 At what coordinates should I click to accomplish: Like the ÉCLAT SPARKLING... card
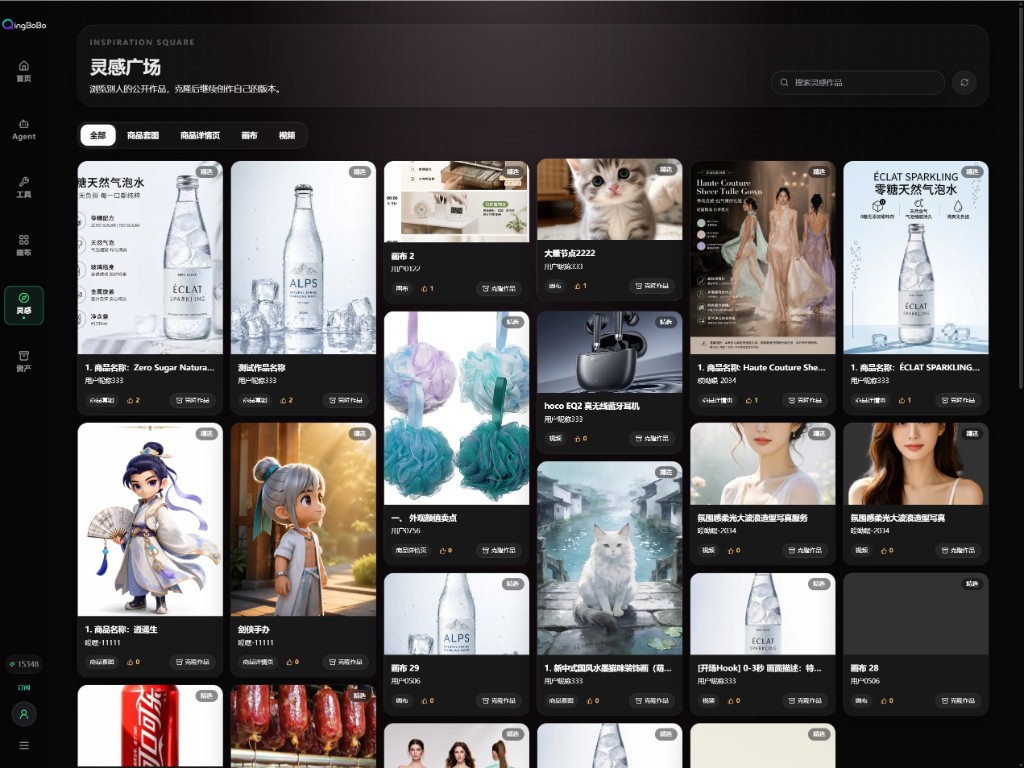pyautogui.click(x=904, y=400)
